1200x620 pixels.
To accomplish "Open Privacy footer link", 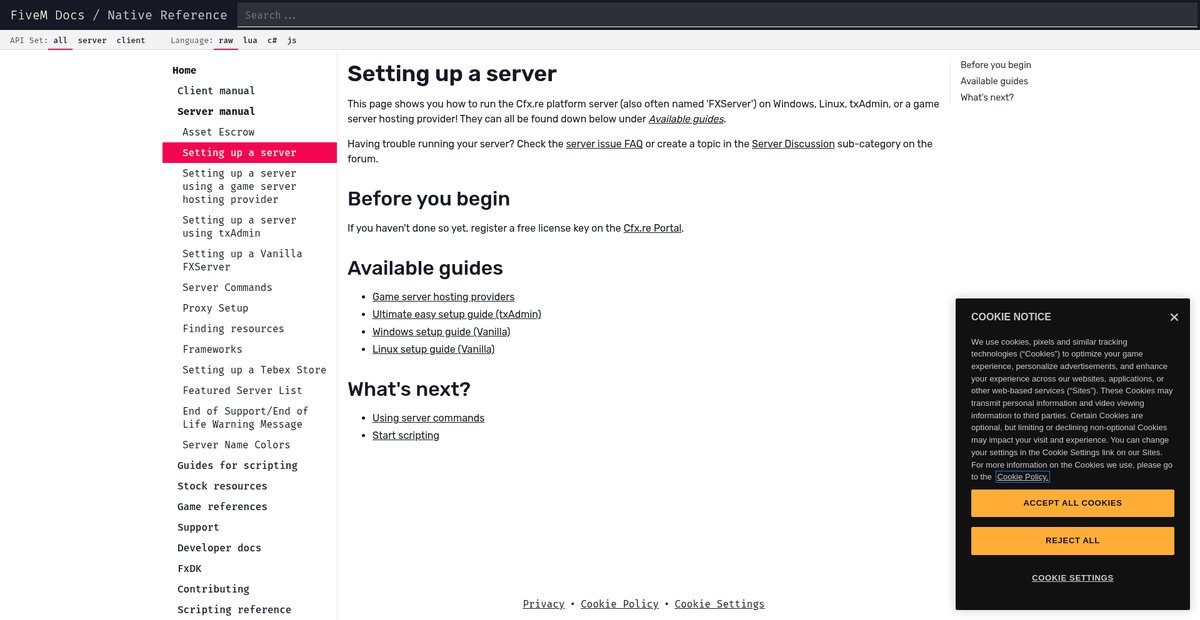I will [544, 604].
